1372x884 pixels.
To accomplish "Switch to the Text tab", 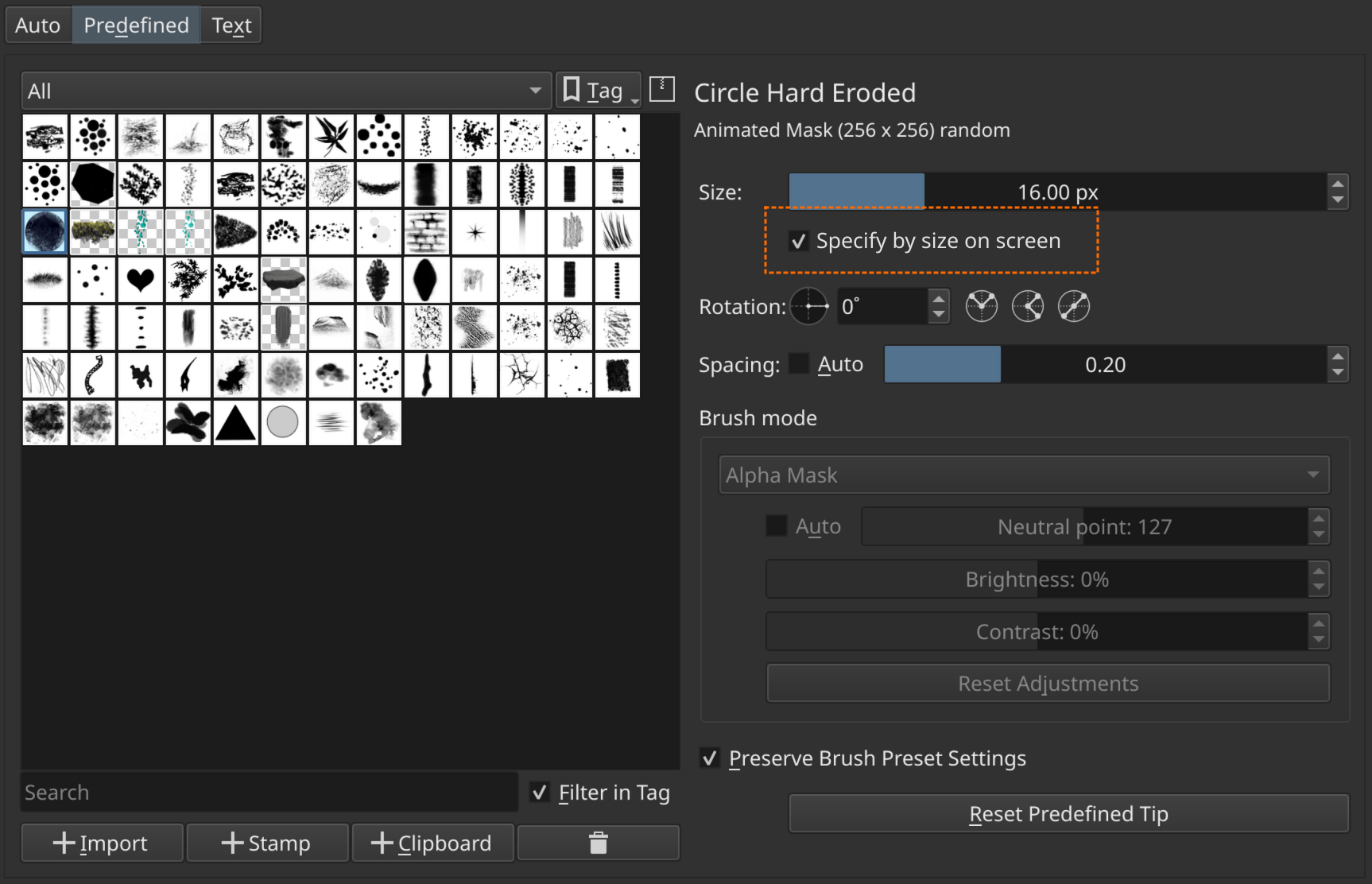I will pyautogui.click(x=231, y=25).
